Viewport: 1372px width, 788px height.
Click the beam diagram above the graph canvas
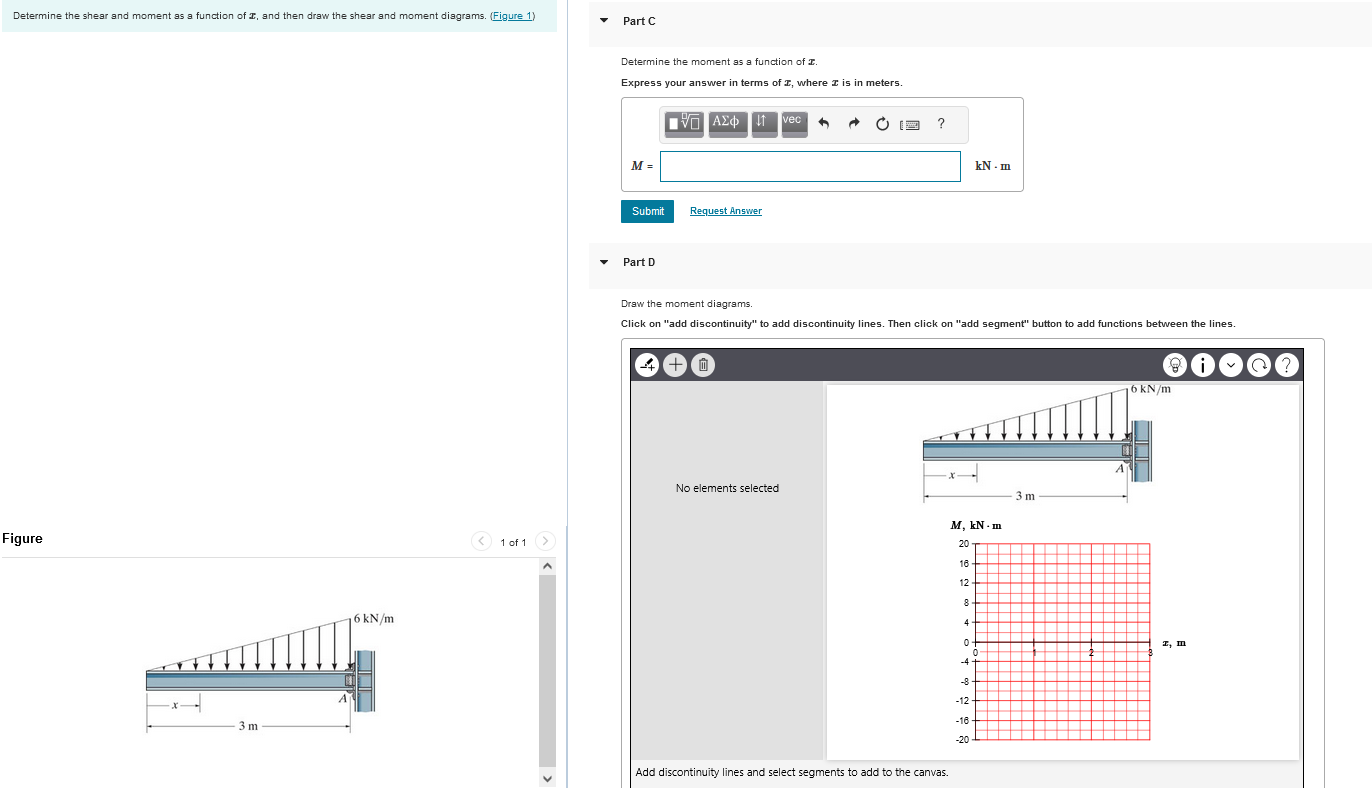point(1045,443)
